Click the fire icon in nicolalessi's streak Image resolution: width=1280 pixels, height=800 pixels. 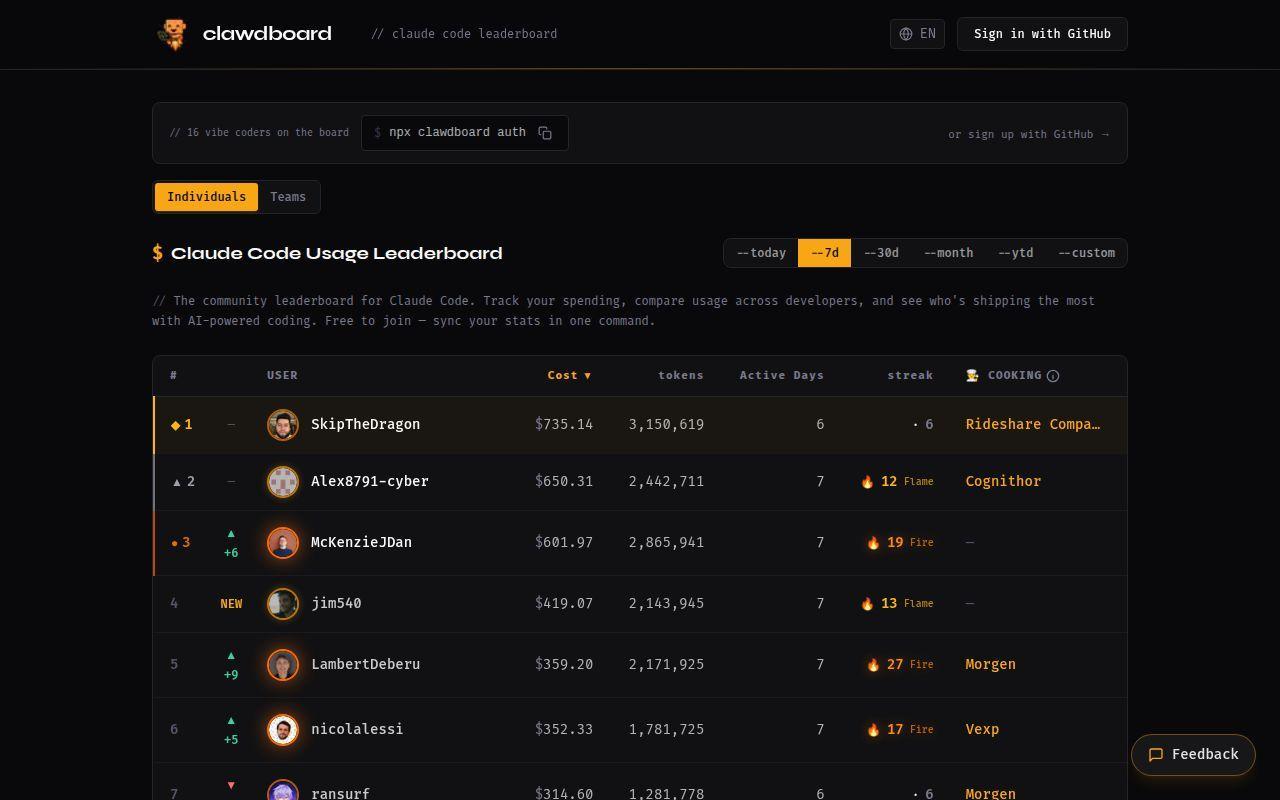tap(873, 730)
